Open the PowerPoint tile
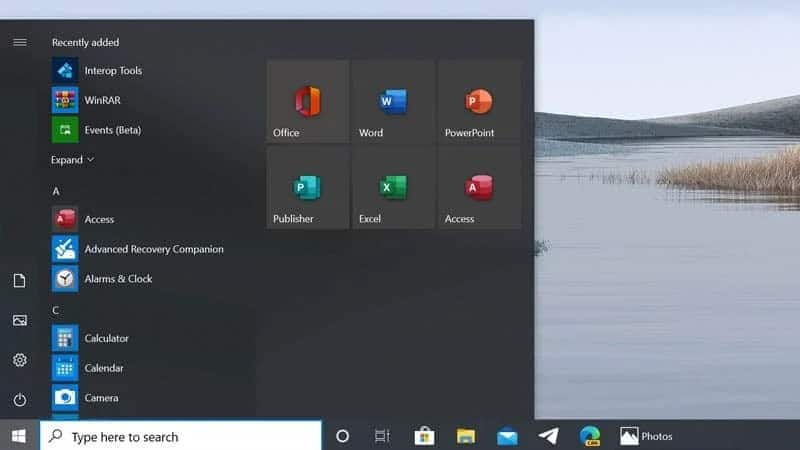 point(480,101)
